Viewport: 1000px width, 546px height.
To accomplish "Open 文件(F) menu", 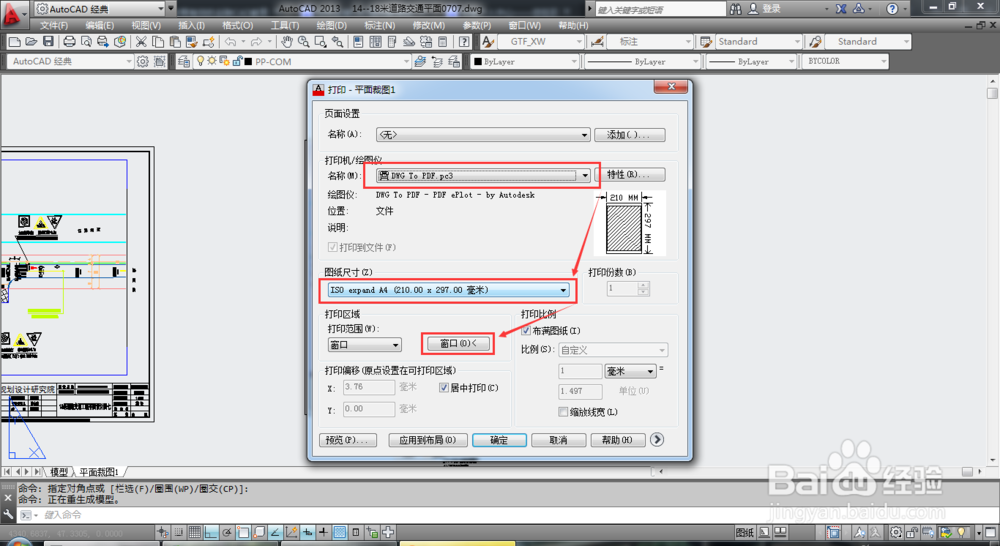I will point(54,26).
